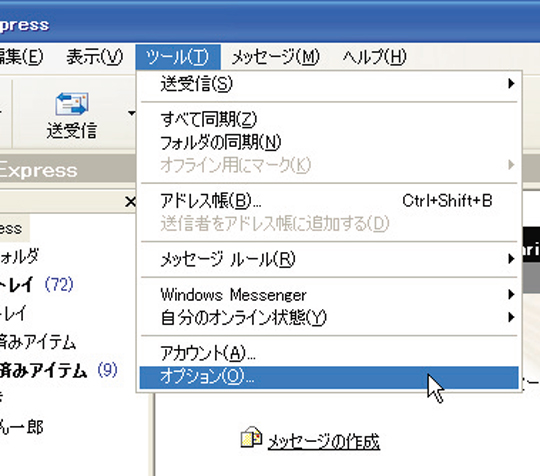Open the メッセージ(M) menu
Screen dimensions: 540x476
click(x=276, y=57)
